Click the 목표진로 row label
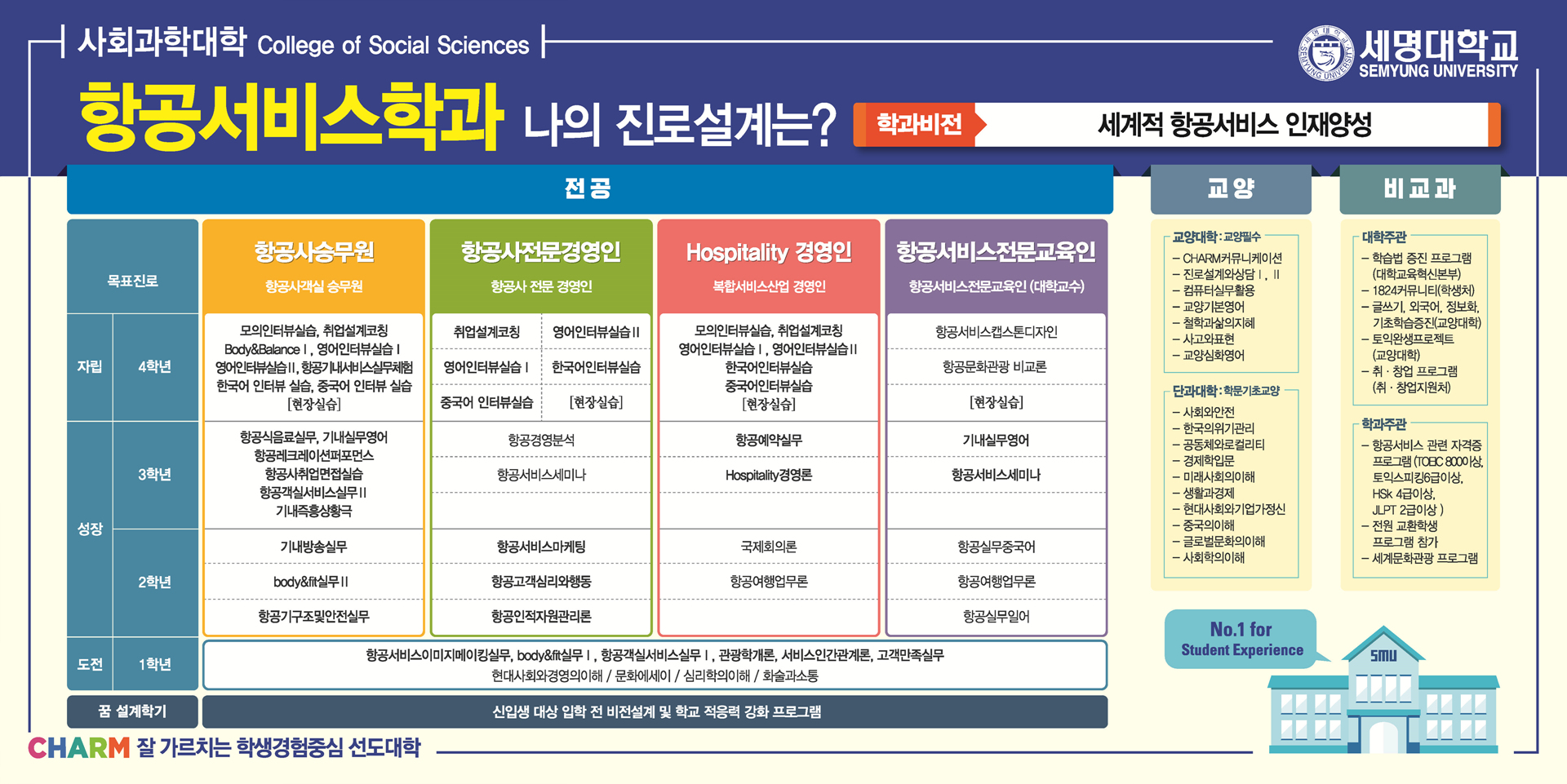1567x784 pixels. (x=132, y=281)
